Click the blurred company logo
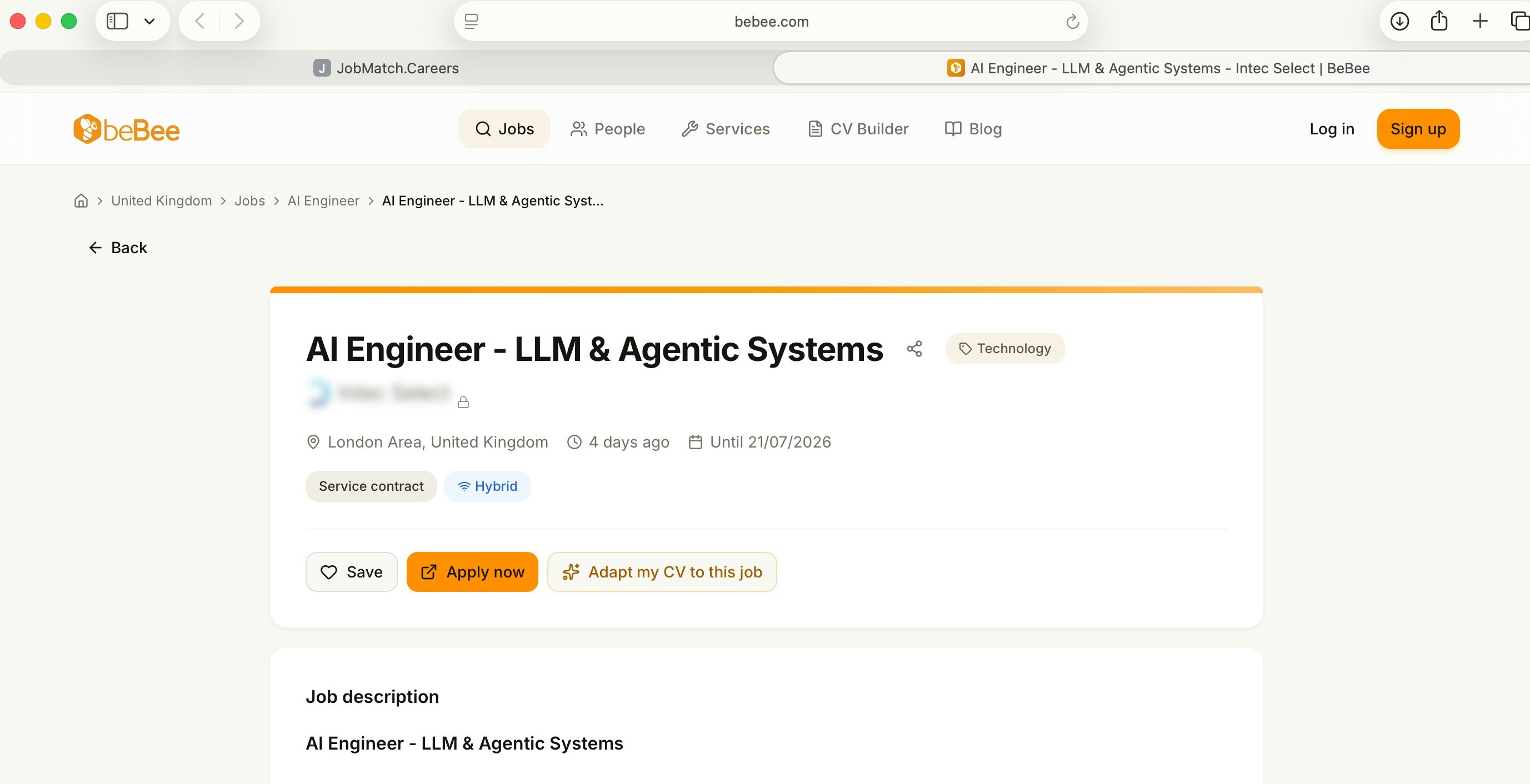This screenshot has width=1530, height=784. [318, 393]
